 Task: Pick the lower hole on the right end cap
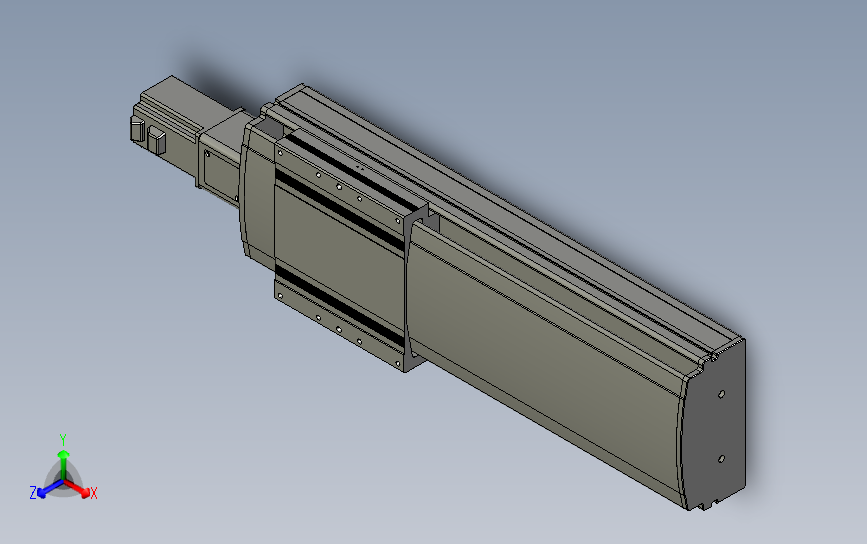(x=722, y=459)
